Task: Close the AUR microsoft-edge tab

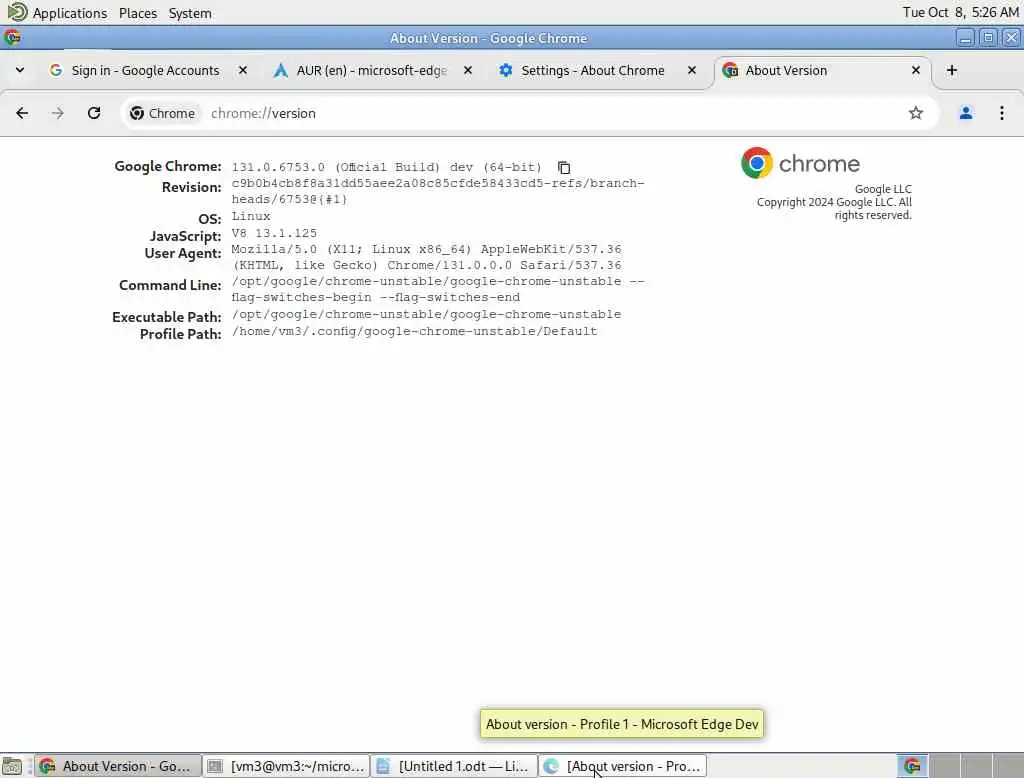Action: [x=468, y=70]
